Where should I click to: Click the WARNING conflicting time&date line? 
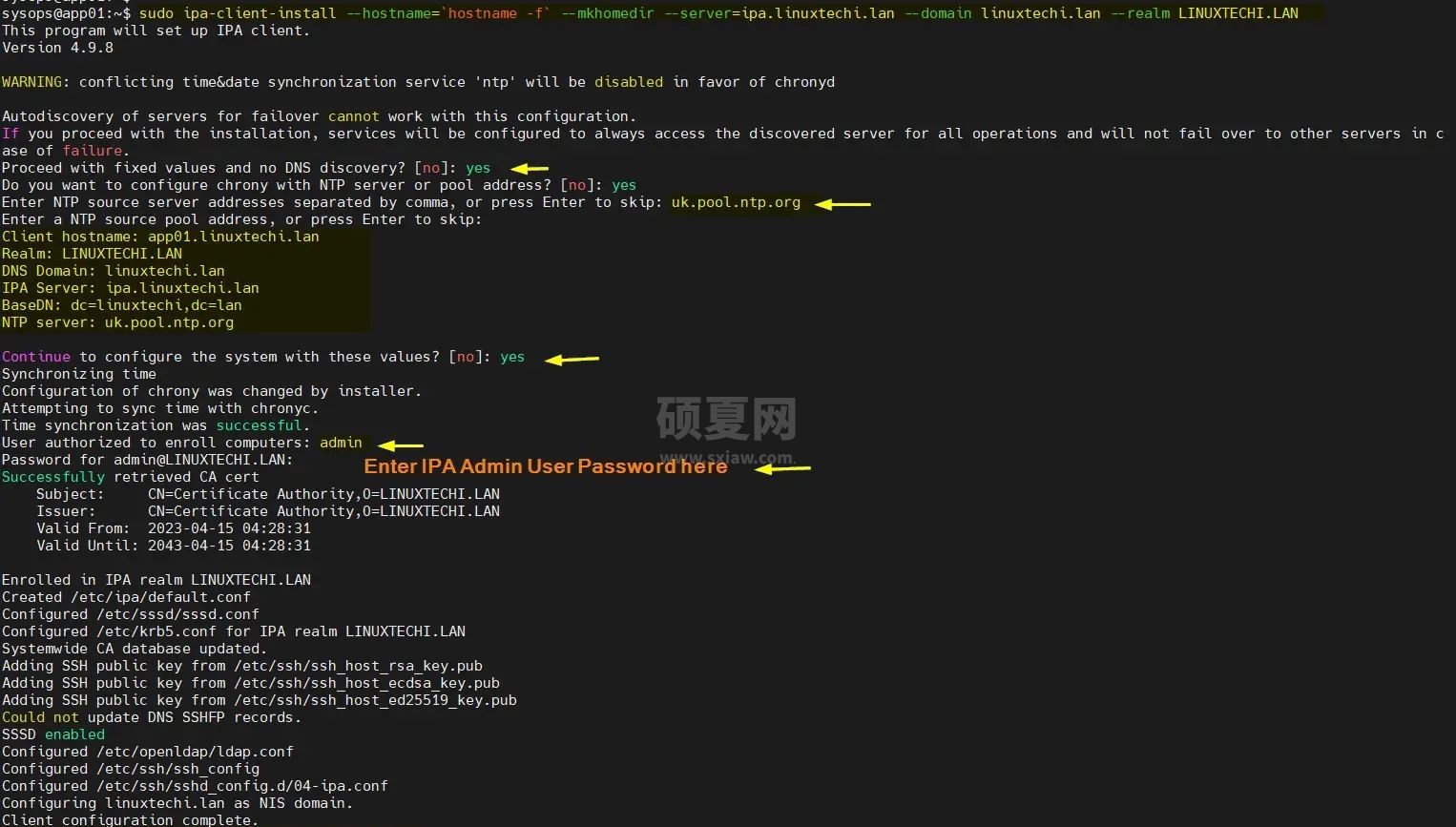pyautogui.click(x=418, y=82)
